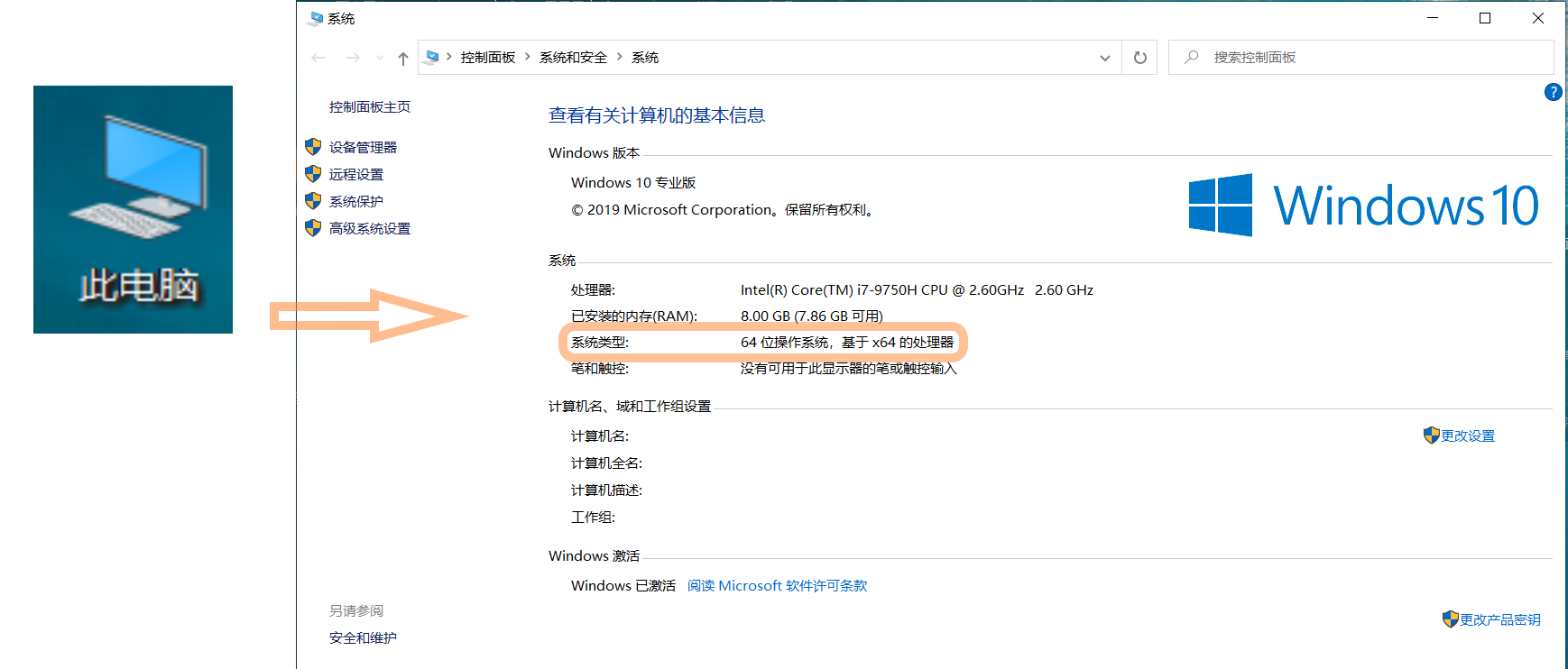
Task: Click 更改产品密钥 link
Action: point(1500,619)
